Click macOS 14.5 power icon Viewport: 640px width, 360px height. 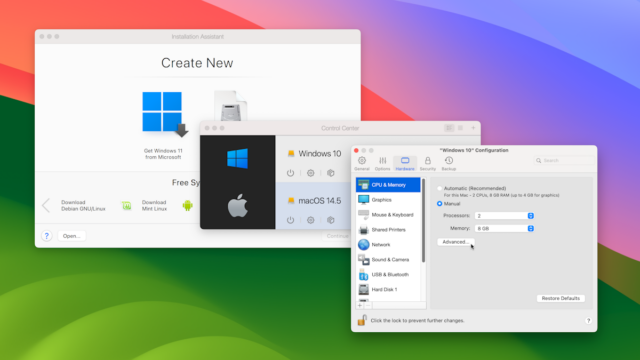(290, 220)
